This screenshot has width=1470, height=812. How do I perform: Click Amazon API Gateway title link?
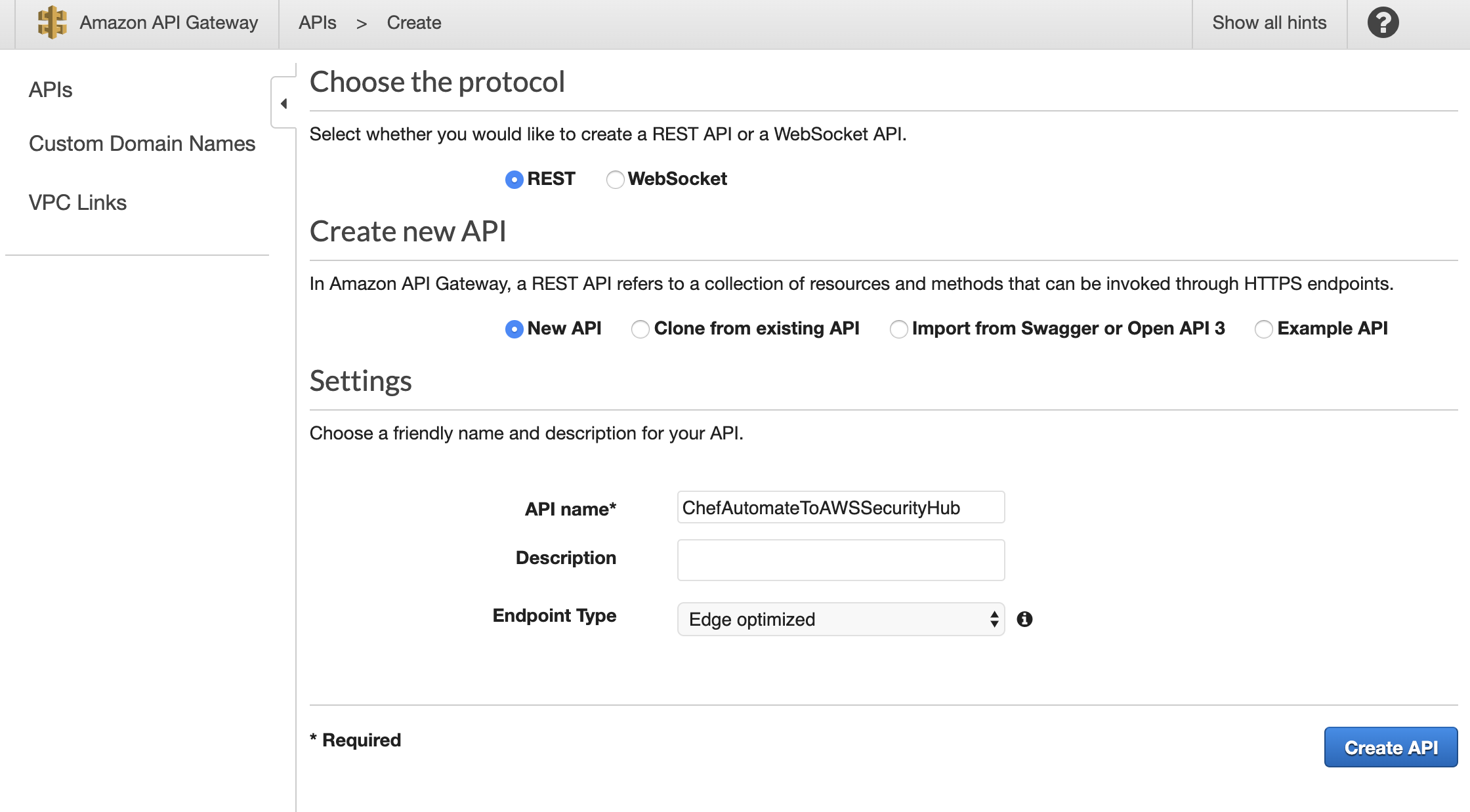coord(169,23)
